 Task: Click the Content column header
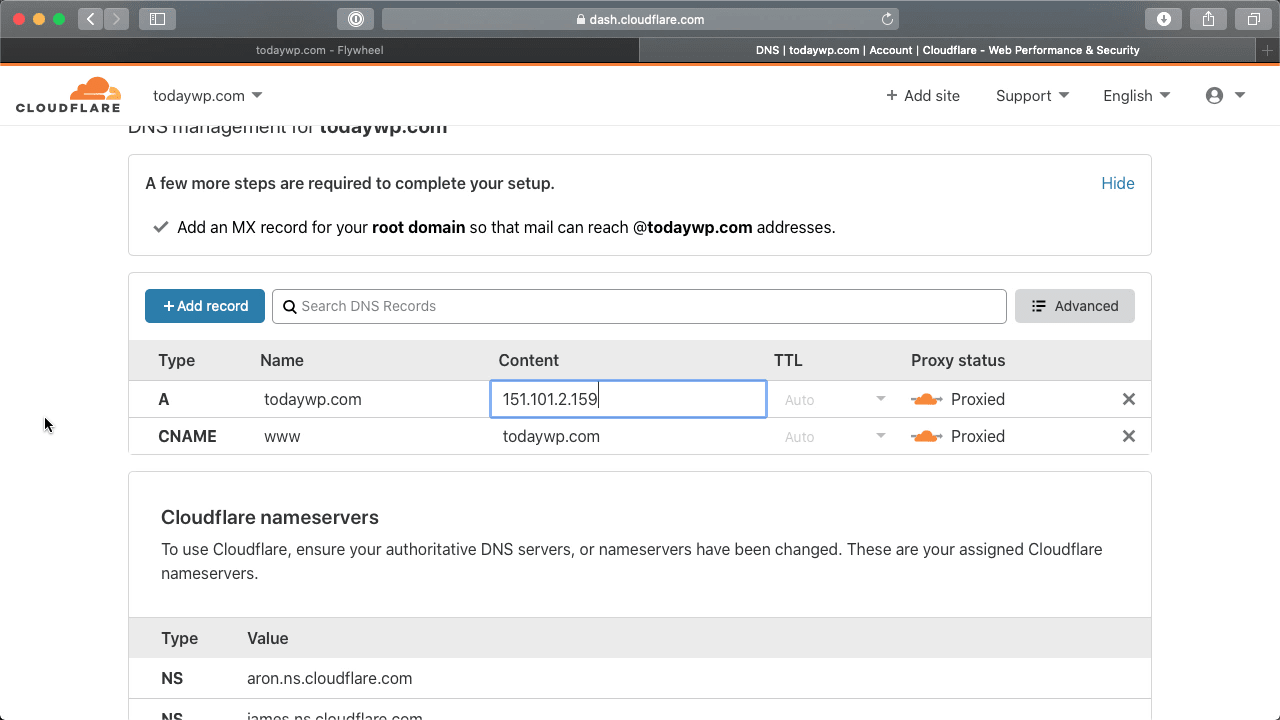pyautogui.click(x=529, y=360)
